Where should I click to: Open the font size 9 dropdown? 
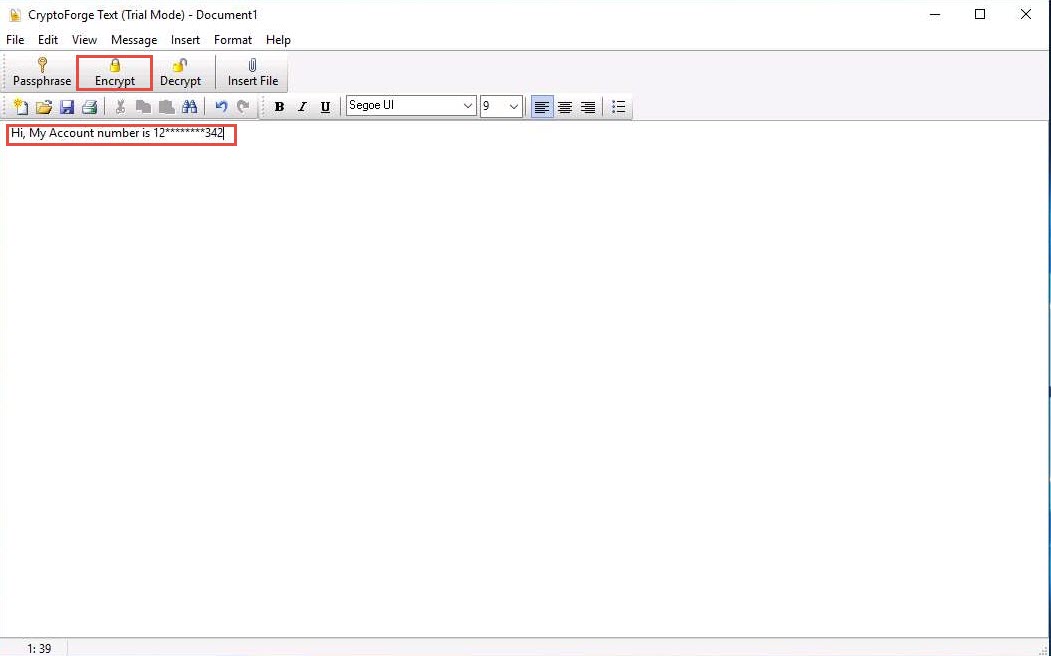coord(514,107)
